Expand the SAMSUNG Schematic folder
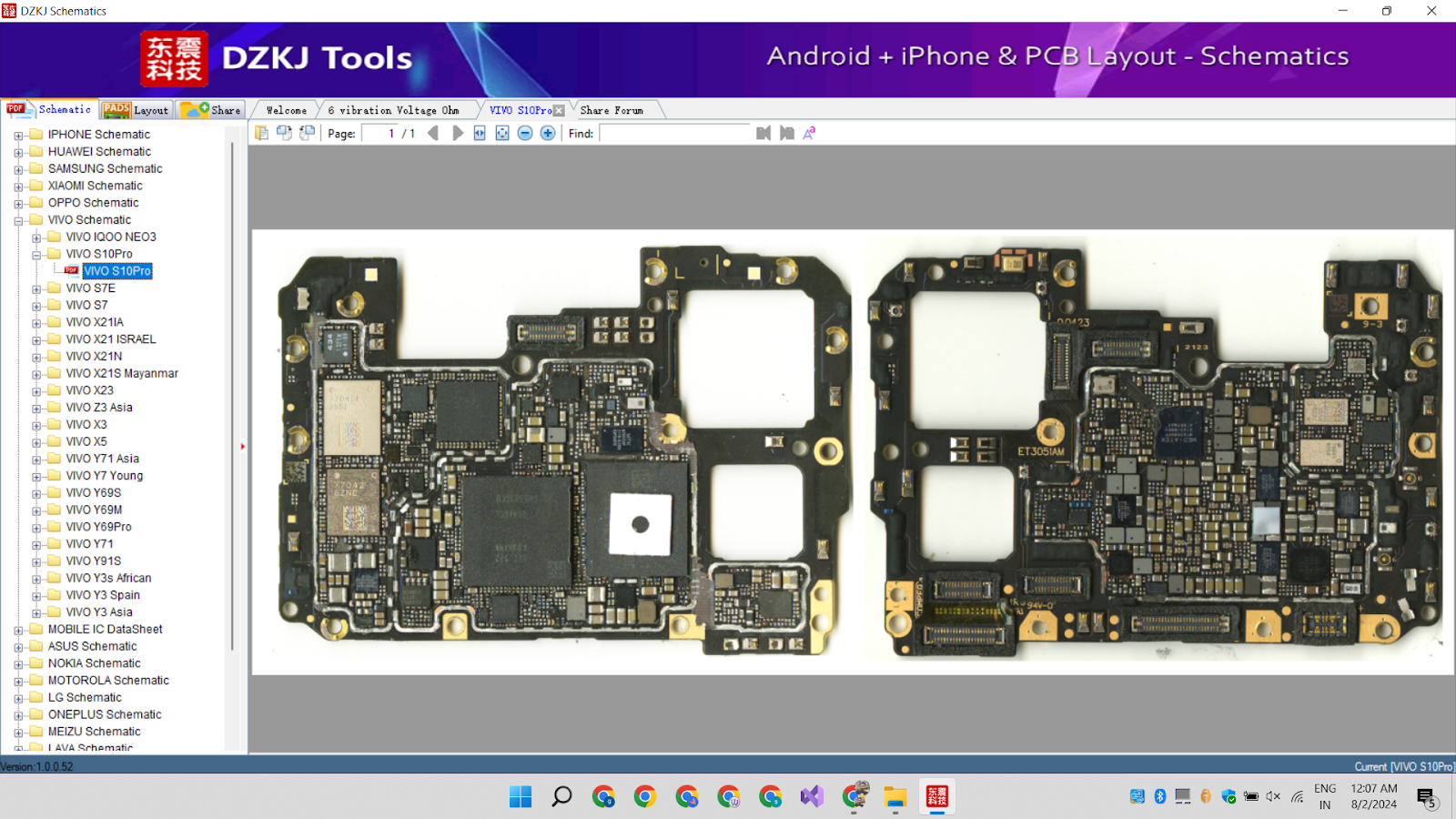 [18, 169]
